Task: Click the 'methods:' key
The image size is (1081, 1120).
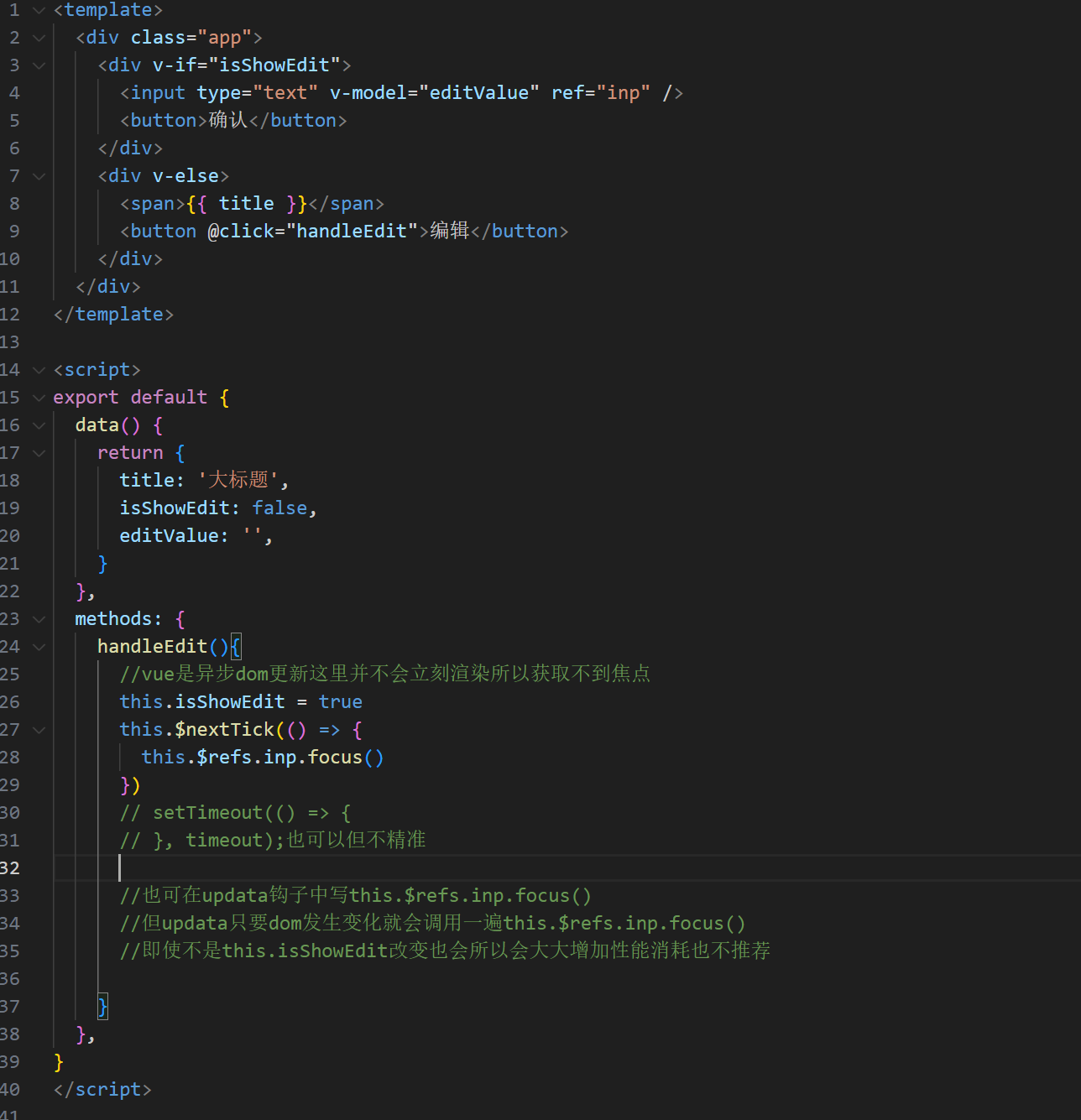Action: 118,619
